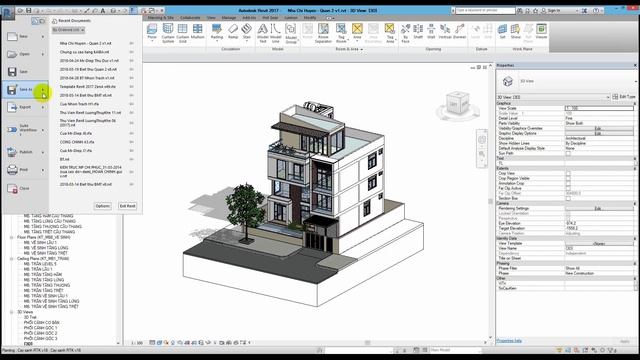Open the work plane Viewer
640x360 pixels.
[x=541, y=32]
